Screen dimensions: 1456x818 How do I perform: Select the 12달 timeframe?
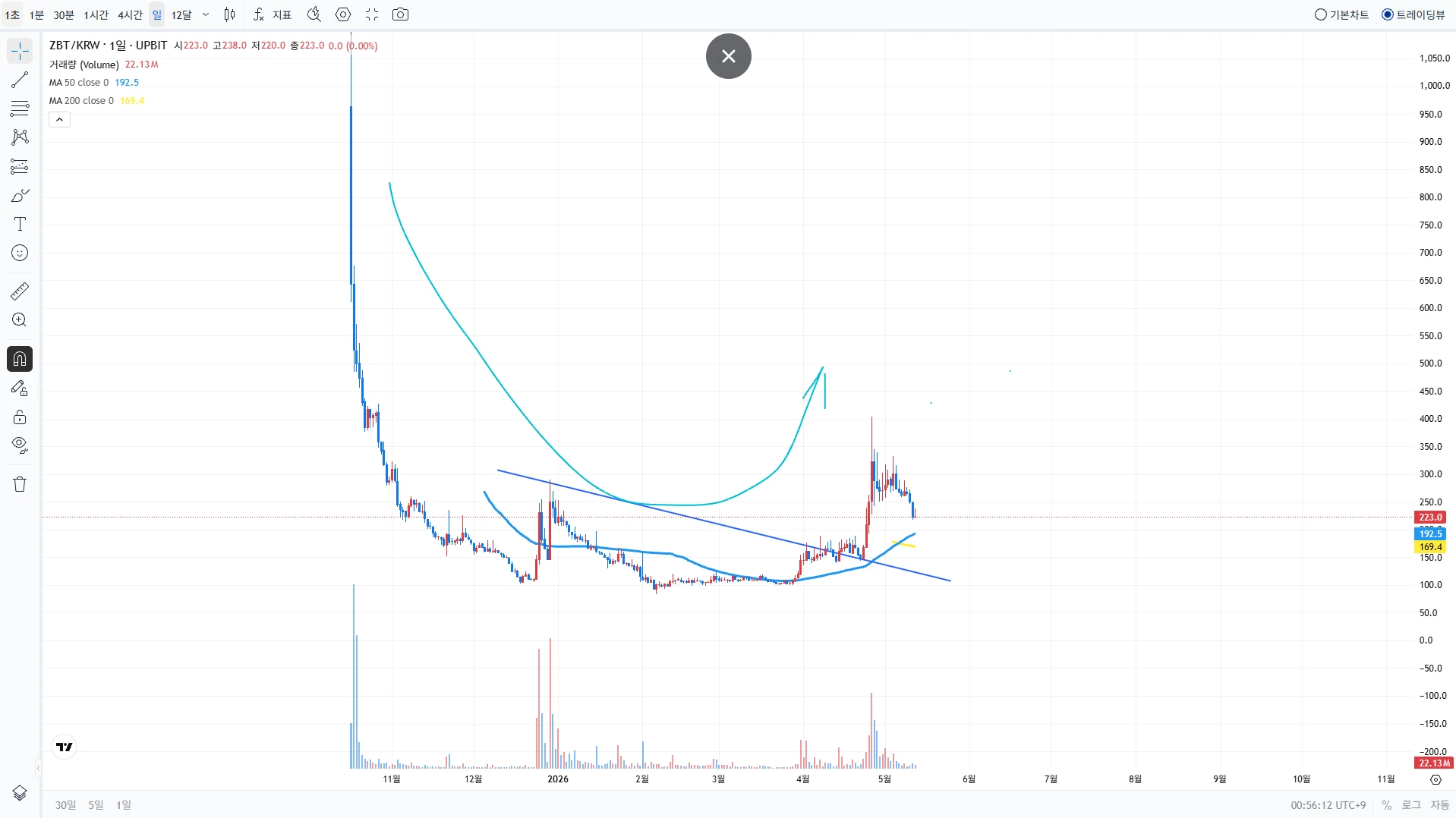(x=181, y=14)
